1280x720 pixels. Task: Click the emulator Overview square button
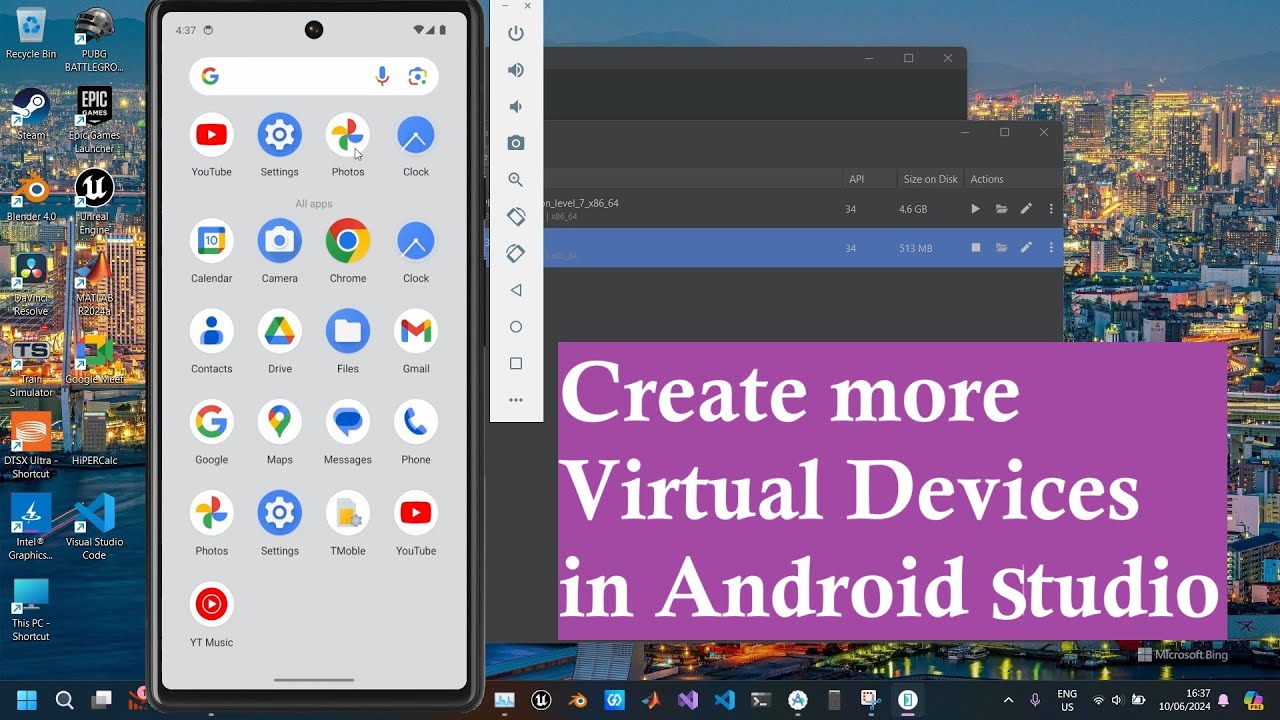516,364
